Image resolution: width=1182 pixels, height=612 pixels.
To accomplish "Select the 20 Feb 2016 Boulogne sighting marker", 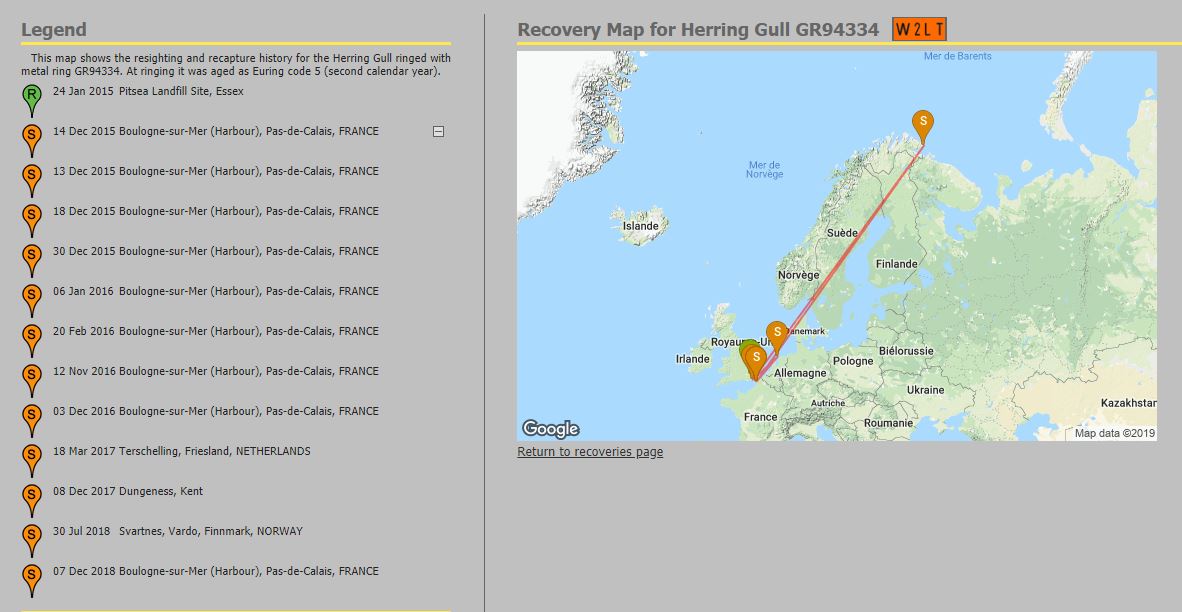I will [x=32, y=336].
